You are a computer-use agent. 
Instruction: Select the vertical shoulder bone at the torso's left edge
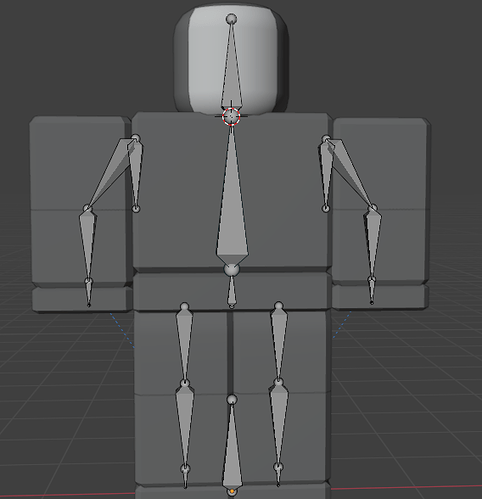(x=135, y=173)
